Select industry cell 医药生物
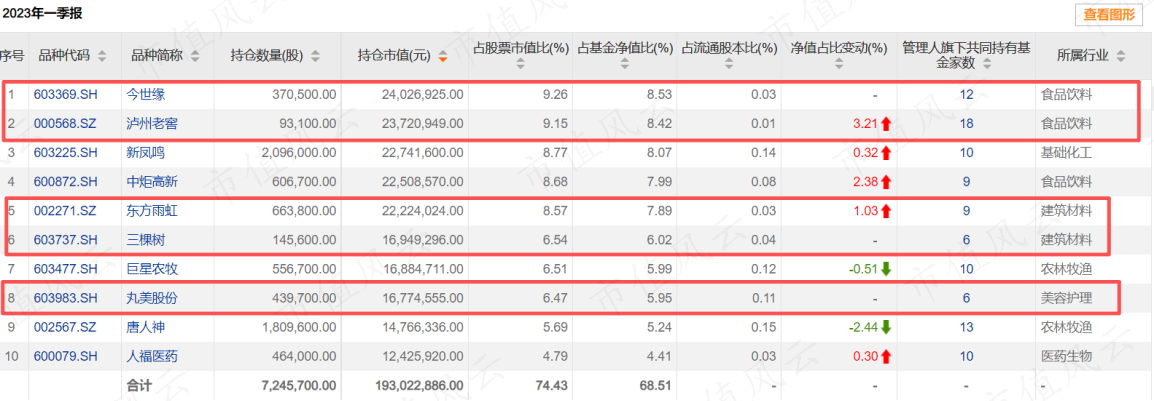 pos(1066,357)
